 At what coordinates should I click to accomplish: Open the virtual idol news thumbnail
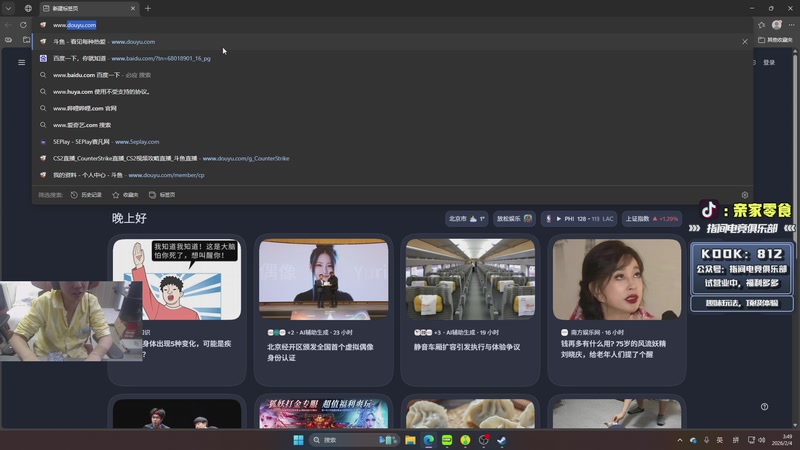(x=323, y=280)
